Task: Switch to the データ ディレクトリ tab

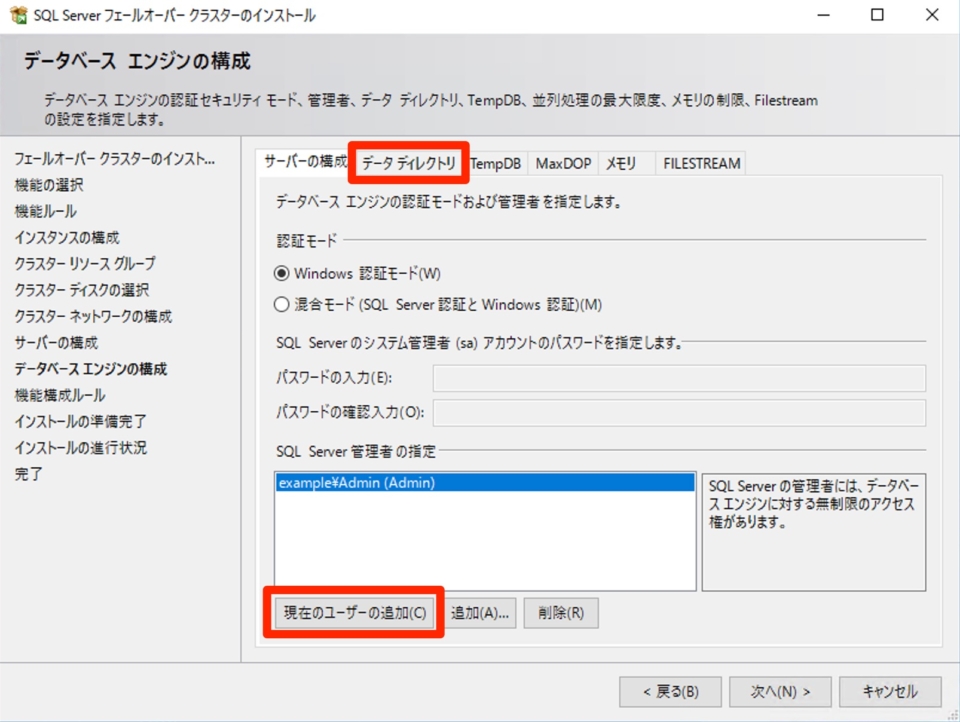Action: click(x=408, y=163)
